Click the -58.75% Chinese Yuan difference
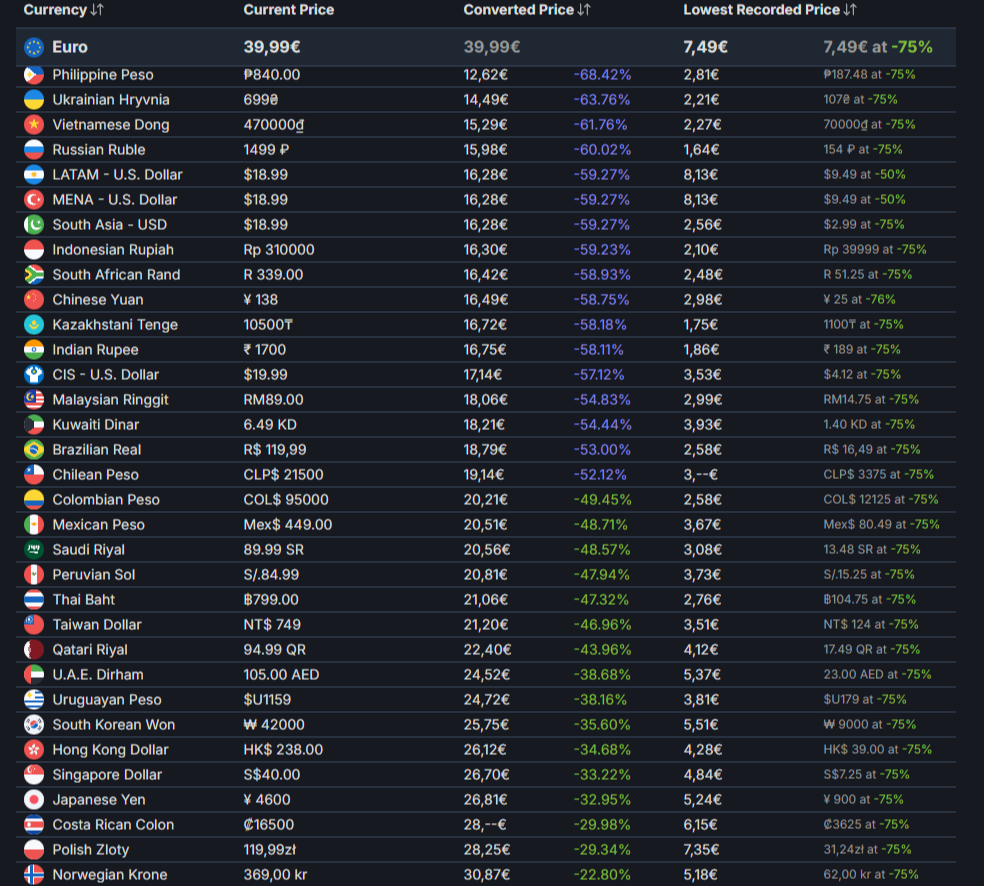Image resolution: width=984 pixels, height=886 pixels. point(601,300)
